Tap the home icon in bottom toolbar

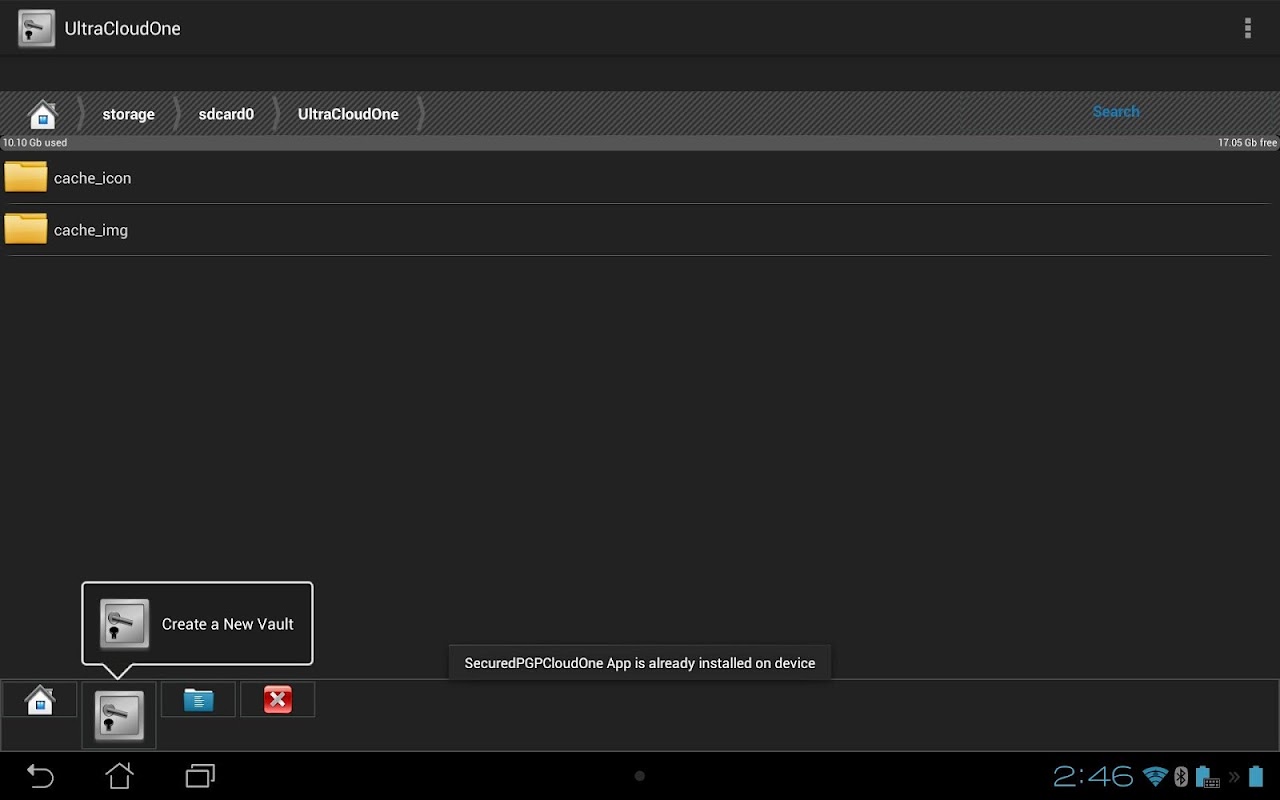point(39,700)
